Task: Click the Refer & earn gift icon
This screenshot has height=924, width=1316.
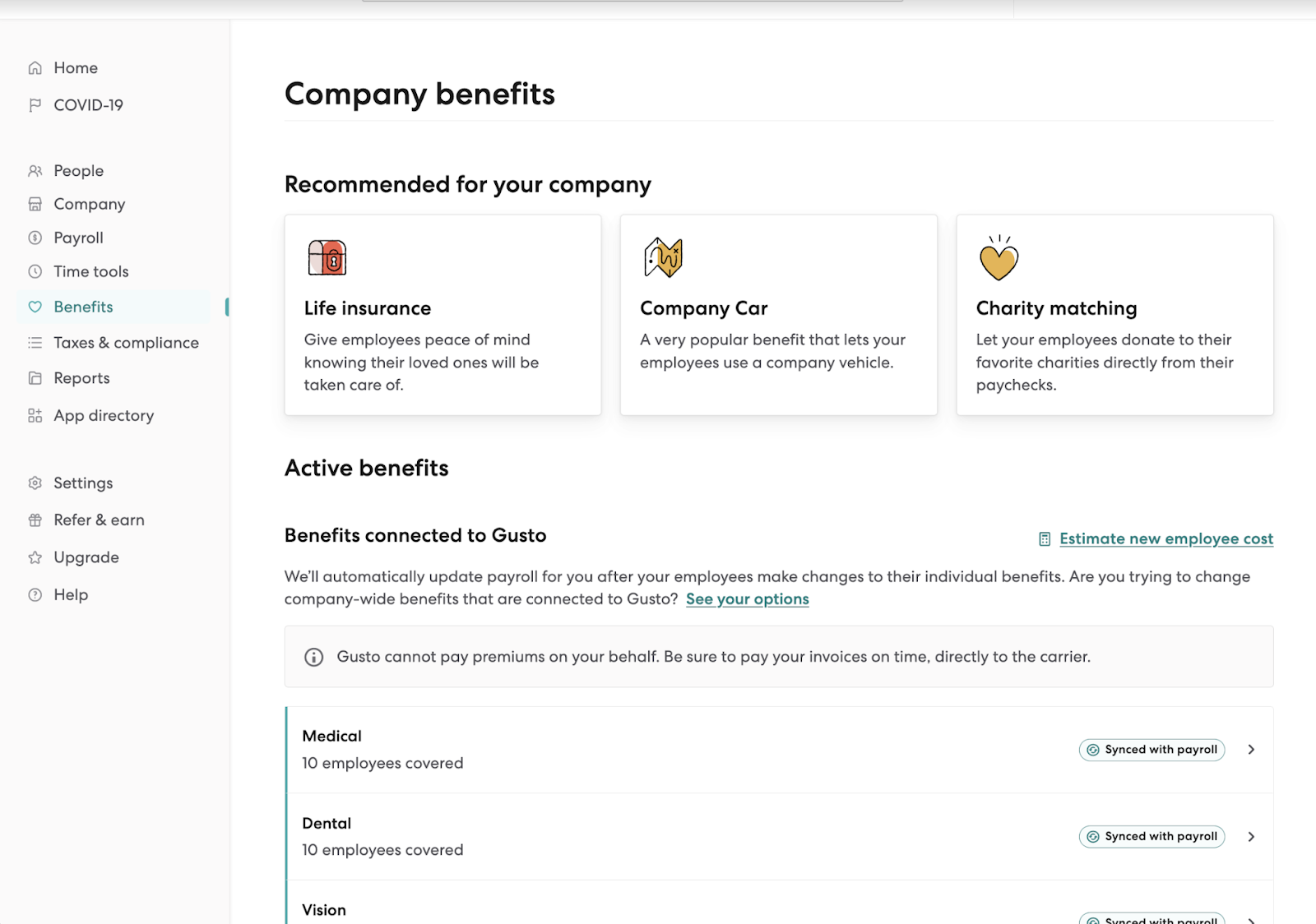Action: [35, 520]
